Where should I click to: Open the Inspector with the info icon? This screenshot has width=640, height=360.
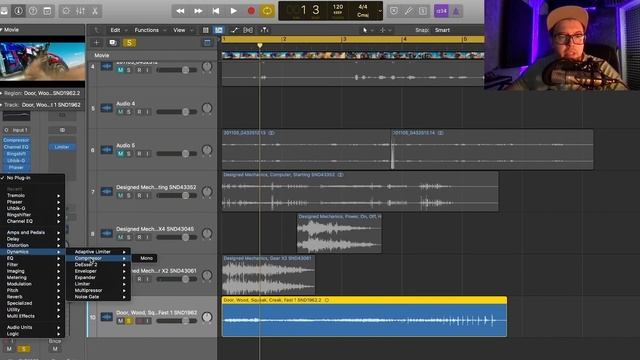pos(18,11)
